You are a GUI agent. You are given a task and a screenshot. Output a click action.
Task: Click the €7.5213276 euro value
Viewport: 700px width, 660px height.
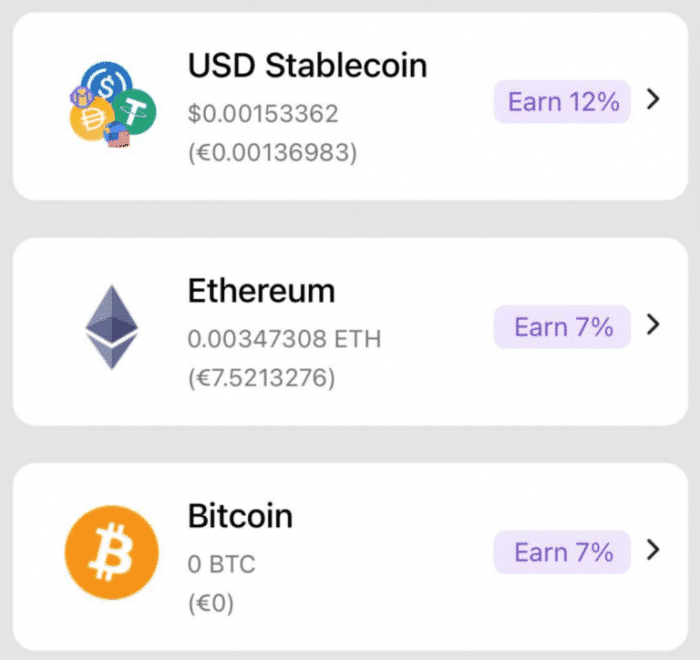point(262,378)
